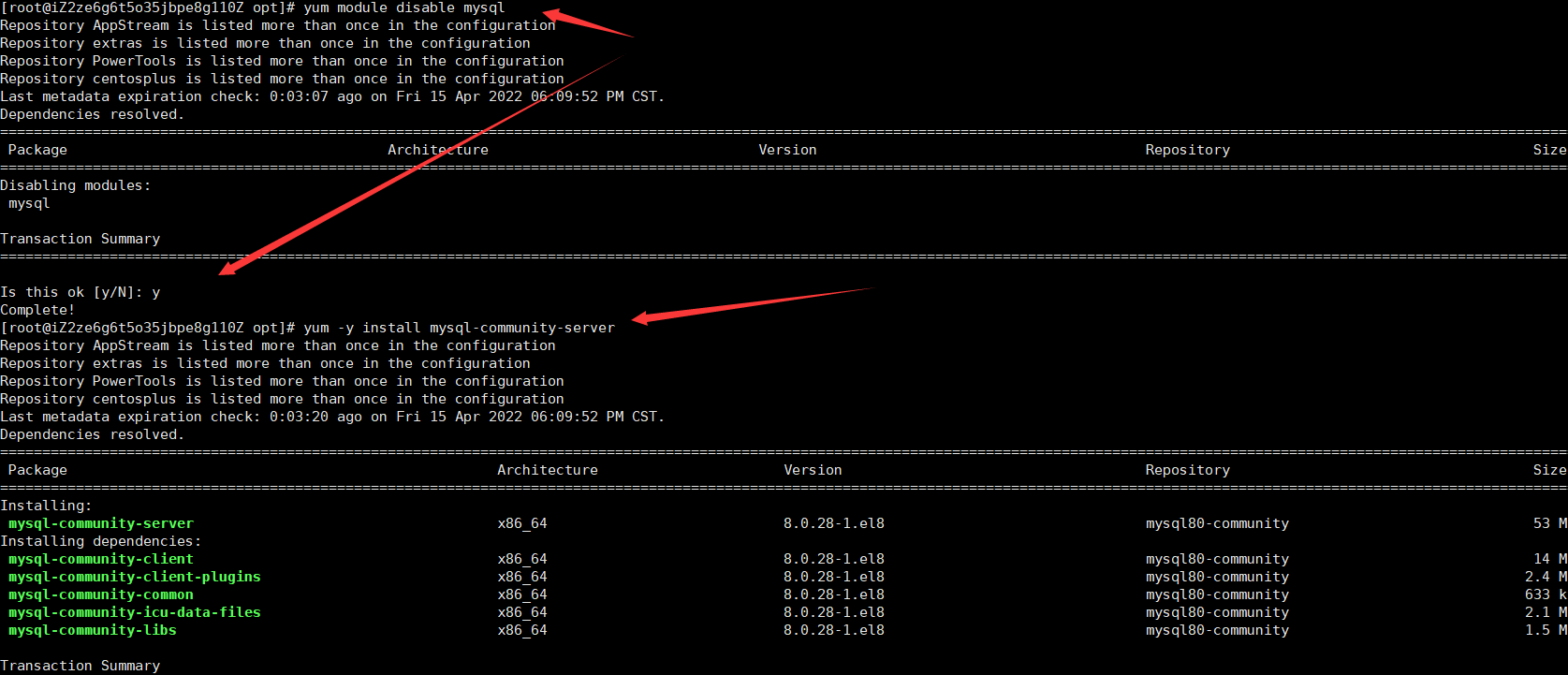Click the first table's 'Repository' column header
1568x675 pixels.
(x=1188, y=150)
